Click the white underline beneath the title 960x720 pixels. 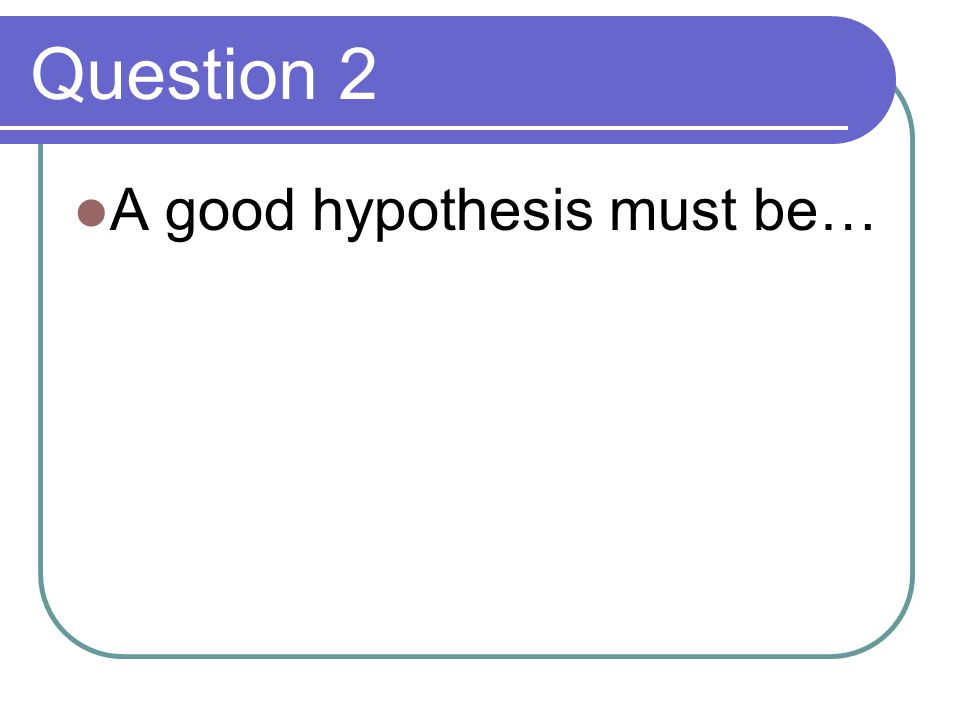tap(424, 128)
